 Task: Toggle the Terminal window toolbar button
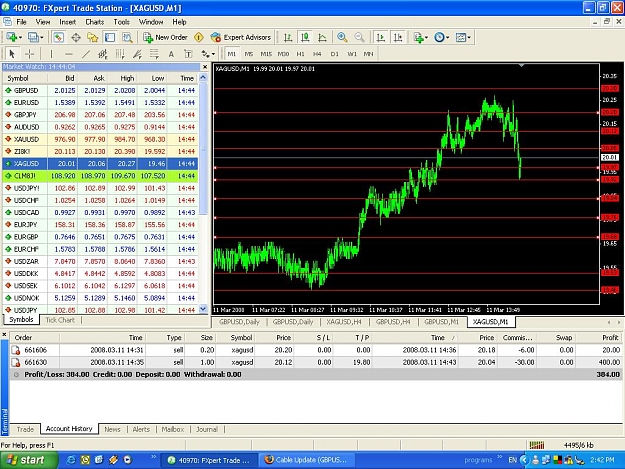[110, 37]
